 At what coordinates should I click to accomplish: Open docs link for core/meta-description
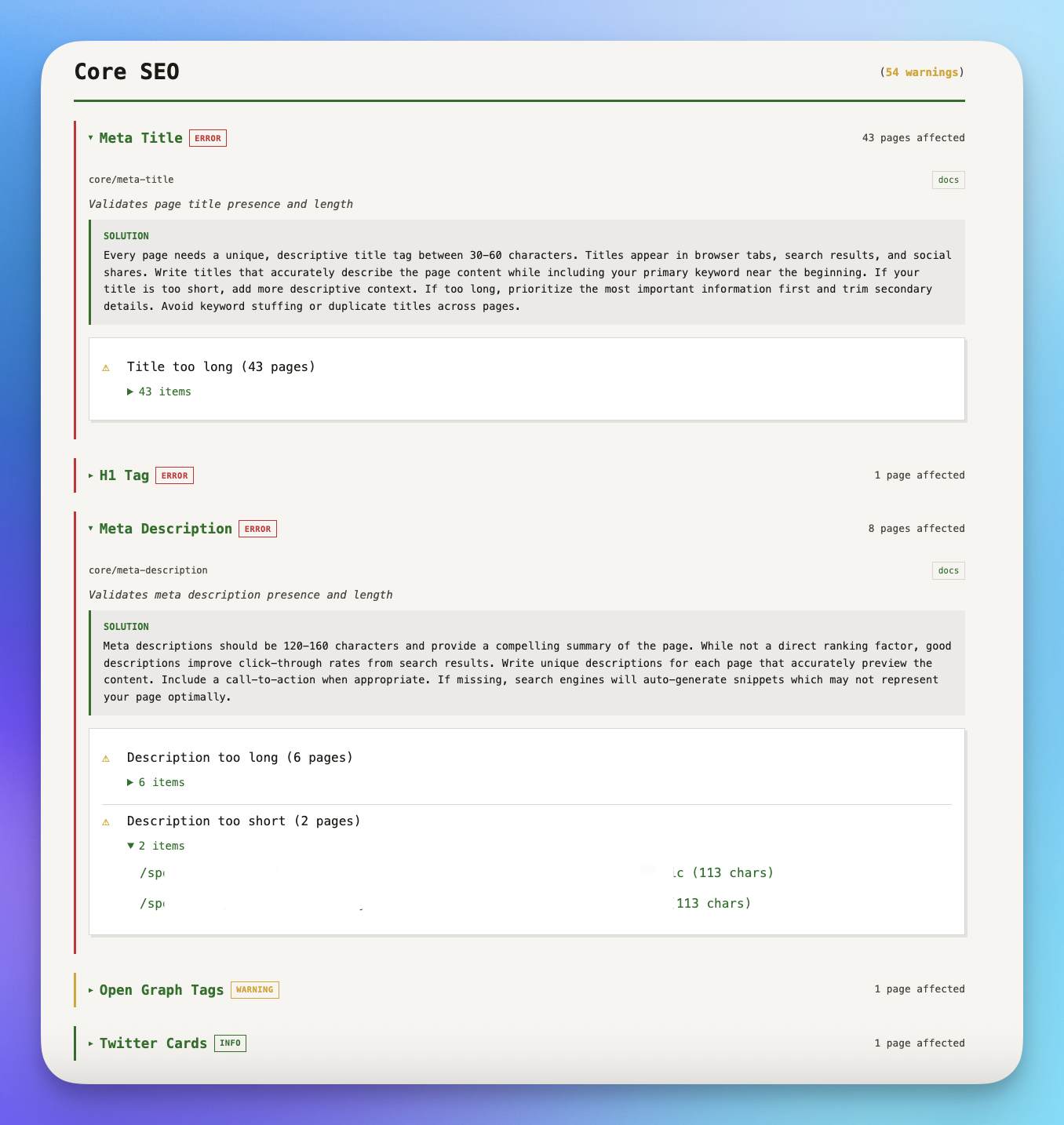[949, 570]
